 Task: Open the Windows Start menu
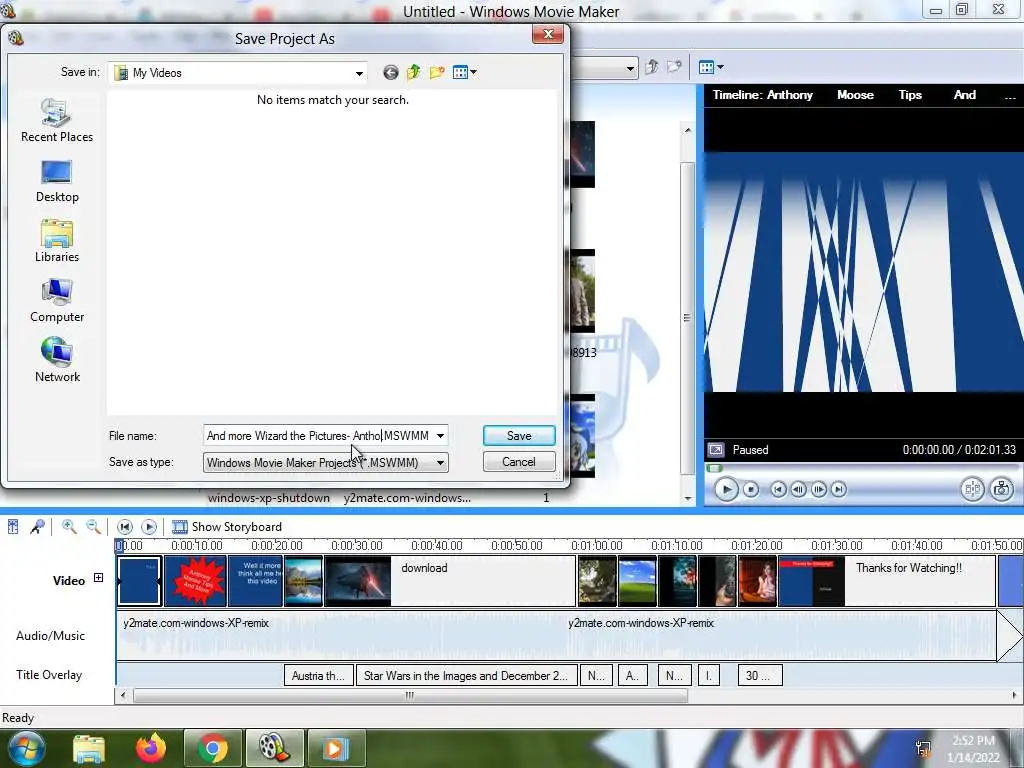[26, 748]
